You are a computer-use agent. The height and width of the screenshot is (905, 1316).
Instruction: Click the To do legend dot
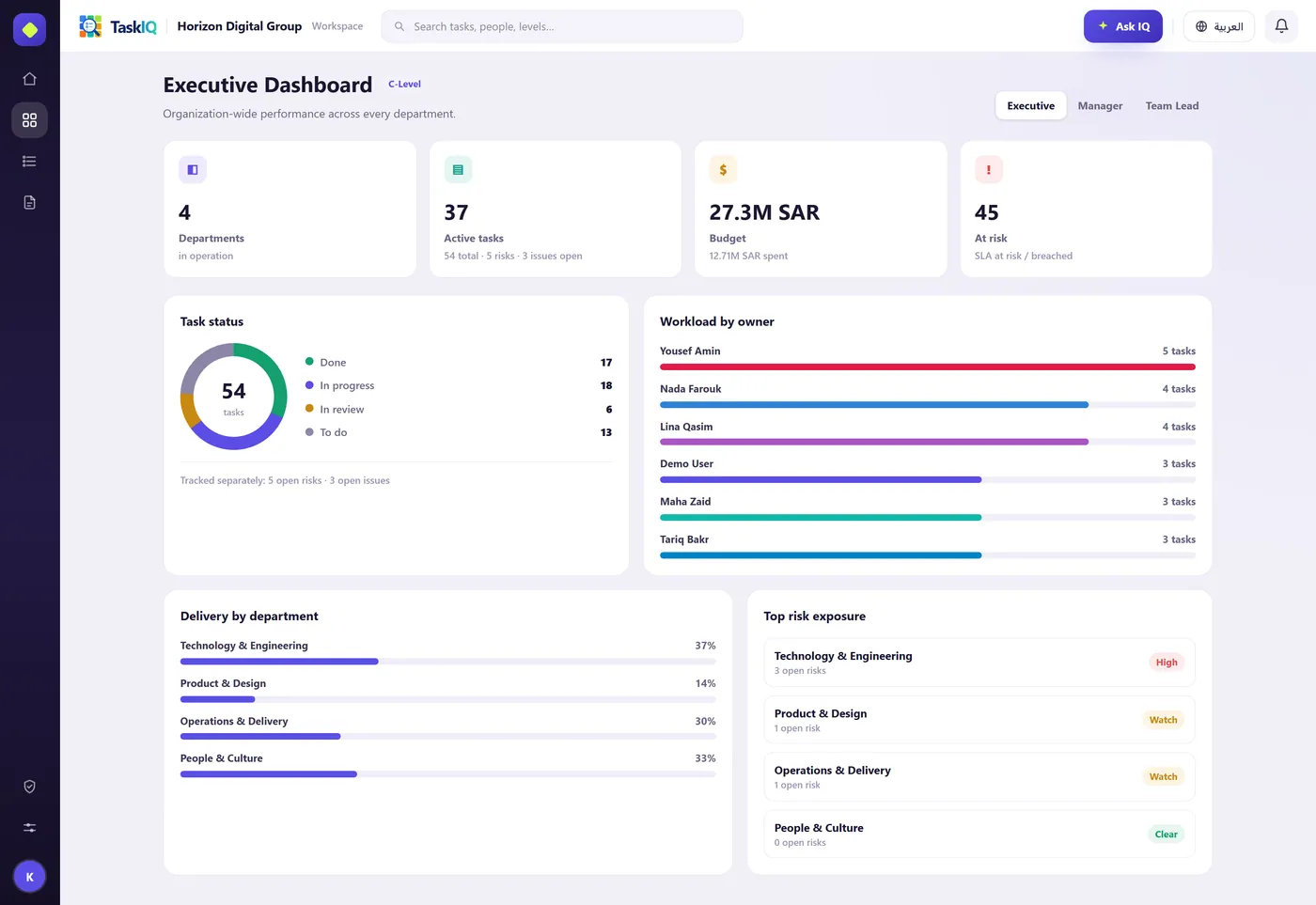(309, 432)
